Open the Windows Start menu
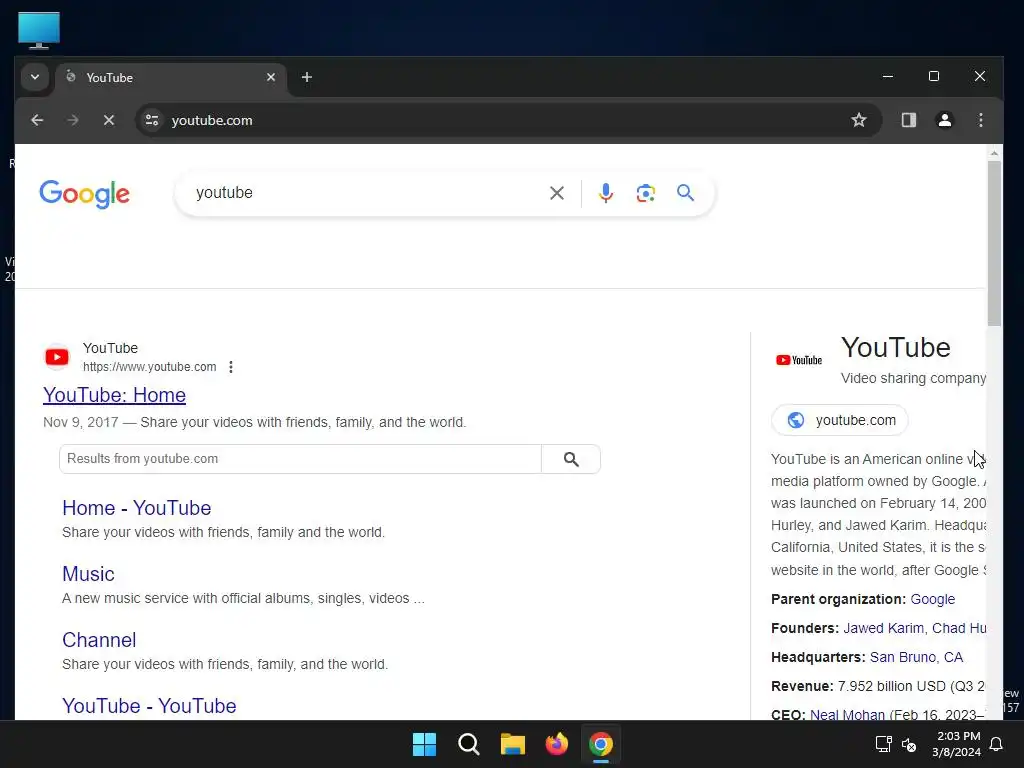Viewport: 1024px width, 768px height. (424, 744)
